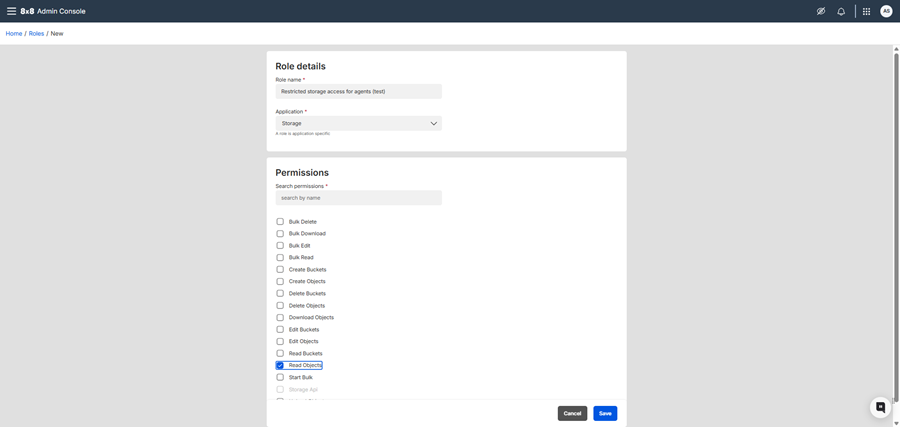The width and height of the screenshot is (900, 427).
Task: Open the AS user avatar menu
Action: (x=886, y=11)
